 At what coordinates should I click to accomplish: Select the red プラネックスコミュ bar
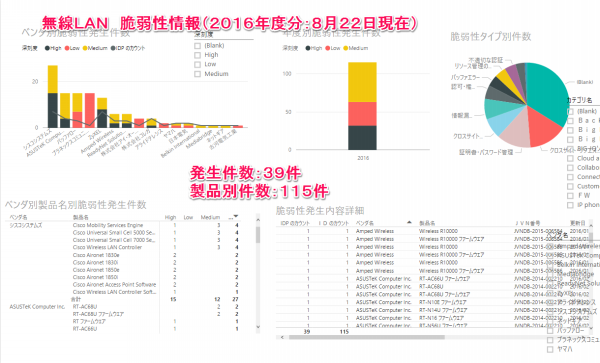(90, 110)
